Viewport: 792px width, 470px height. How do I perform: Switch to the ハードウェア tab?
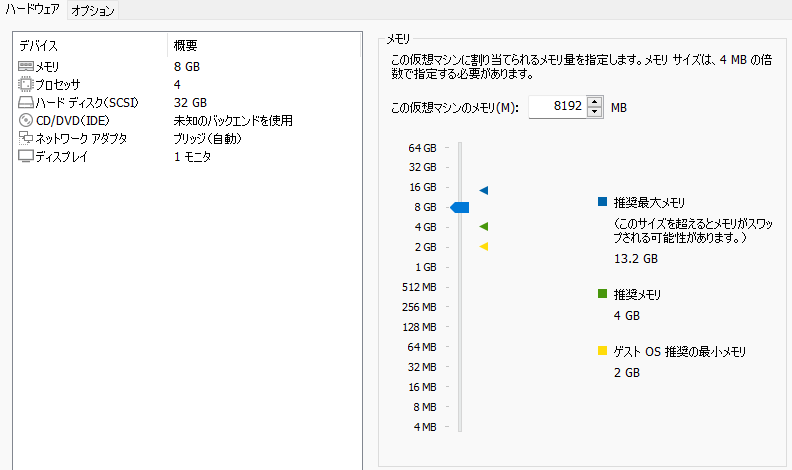[33, 9]
